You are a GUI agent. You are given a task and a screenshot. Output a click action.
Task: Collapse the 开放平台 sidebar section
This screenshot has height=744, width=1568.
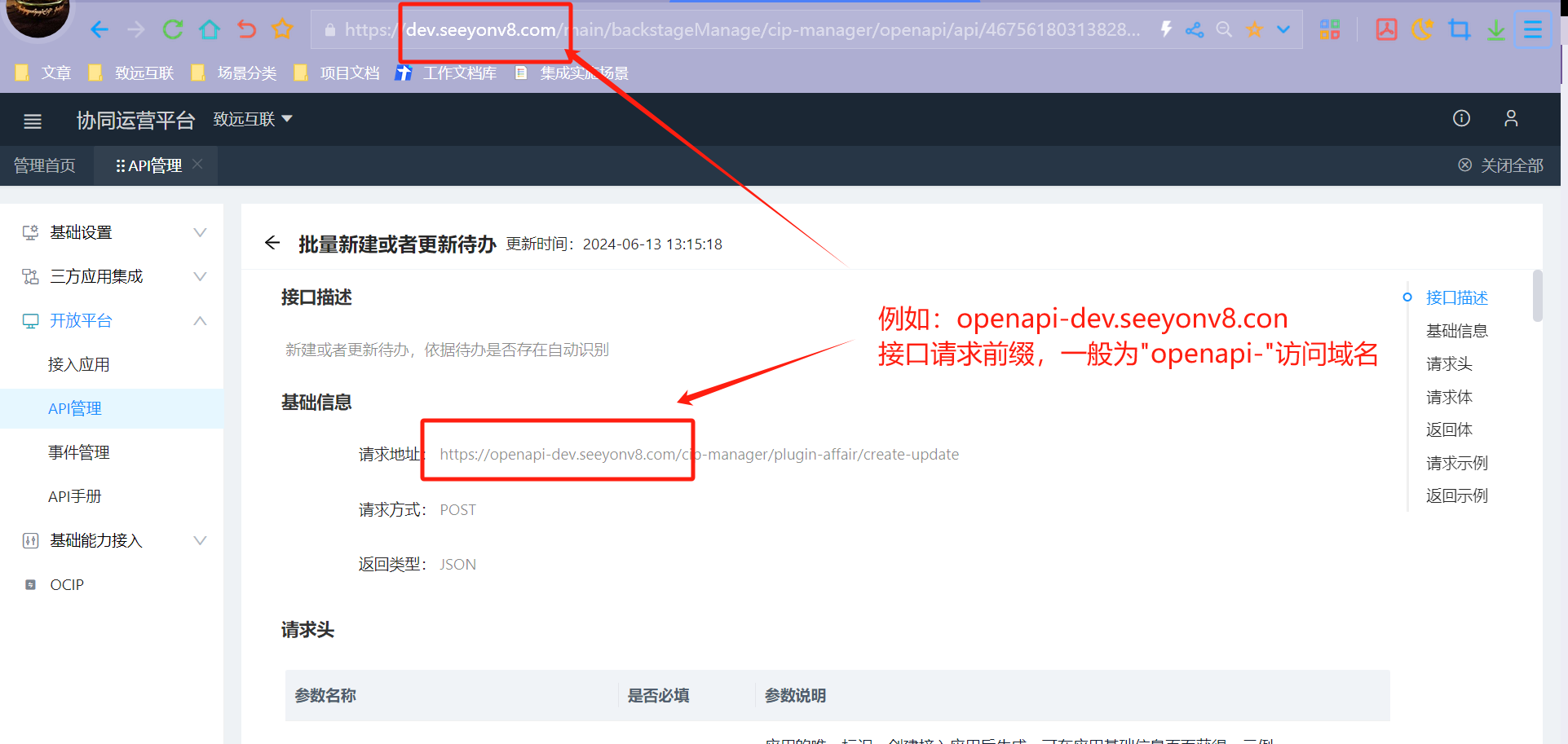[x=112, y=320]
